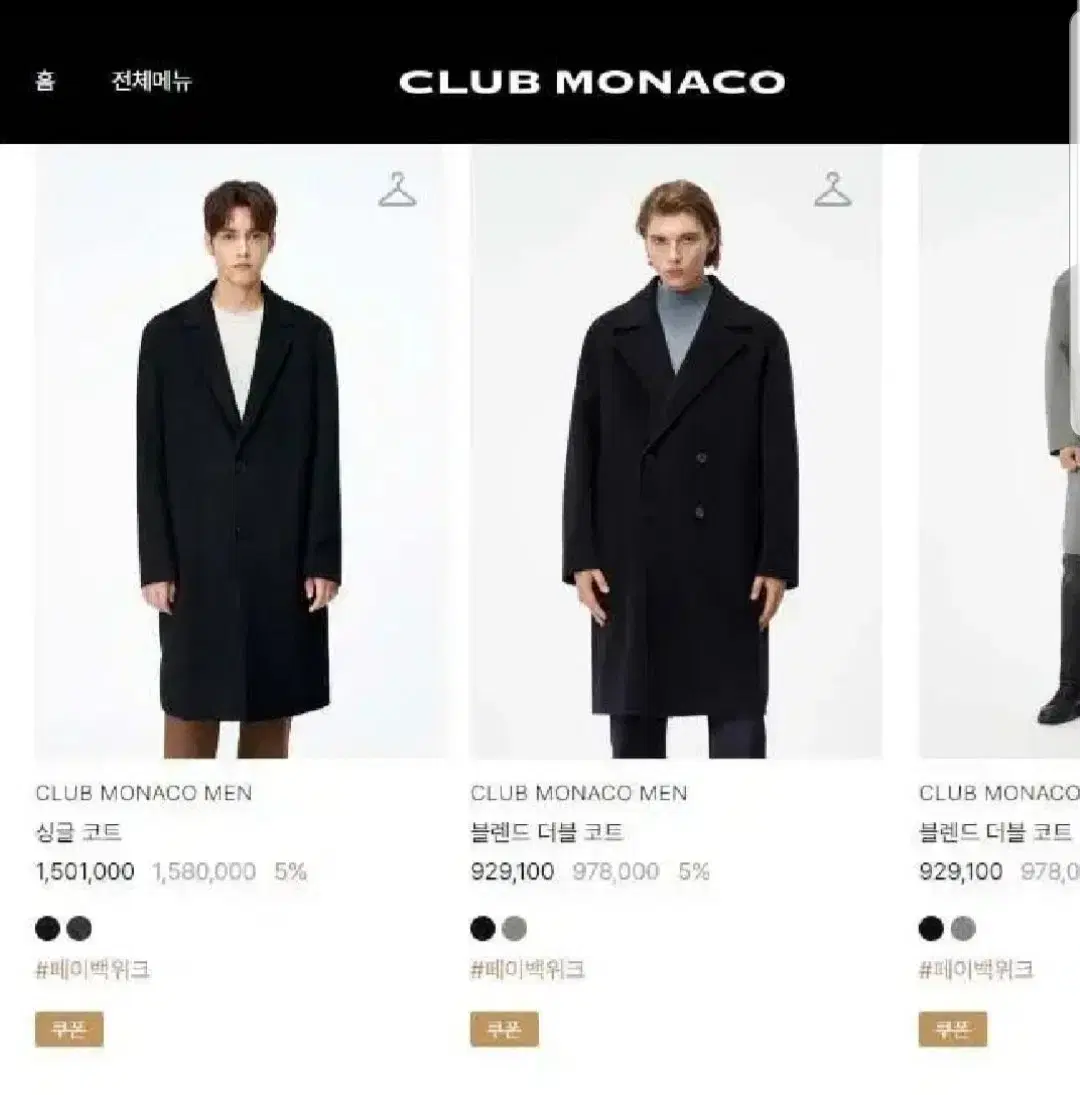1080x1095 pixels.
Task: Open partially visible gray coat image
Action: point(999,452)
